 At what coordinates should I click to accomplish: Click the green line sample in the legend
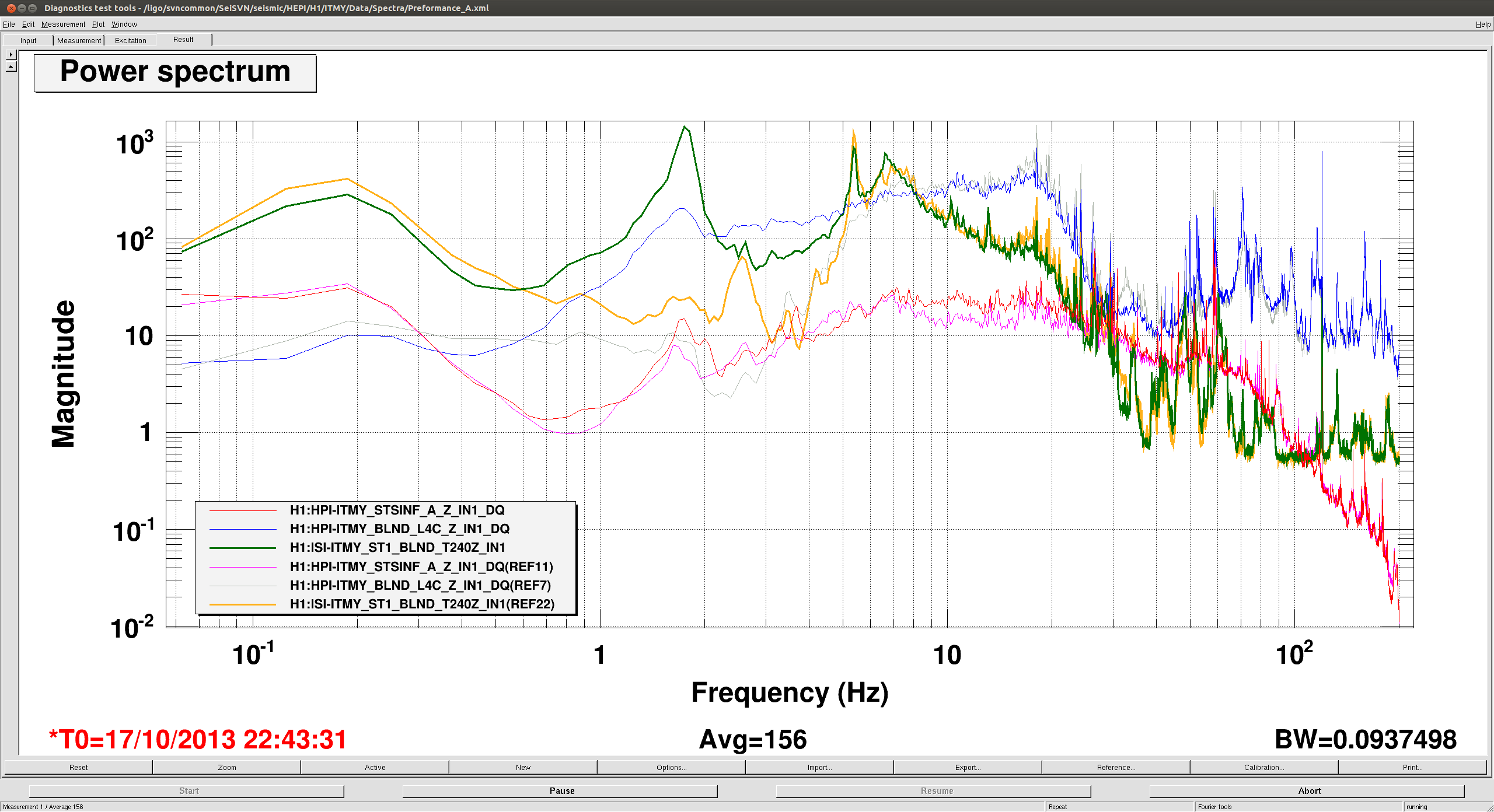[243, 548]
